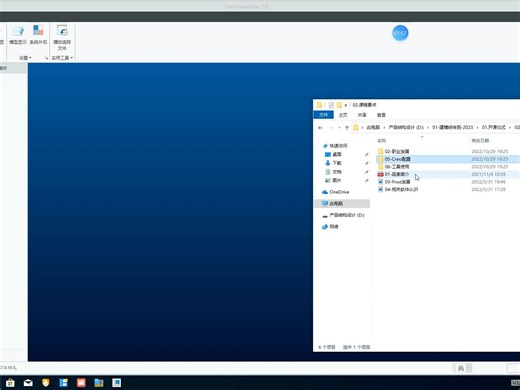Switch to the Home tab in Explorer
Viewport: 520px width, 390px height.
coord(343,115)
